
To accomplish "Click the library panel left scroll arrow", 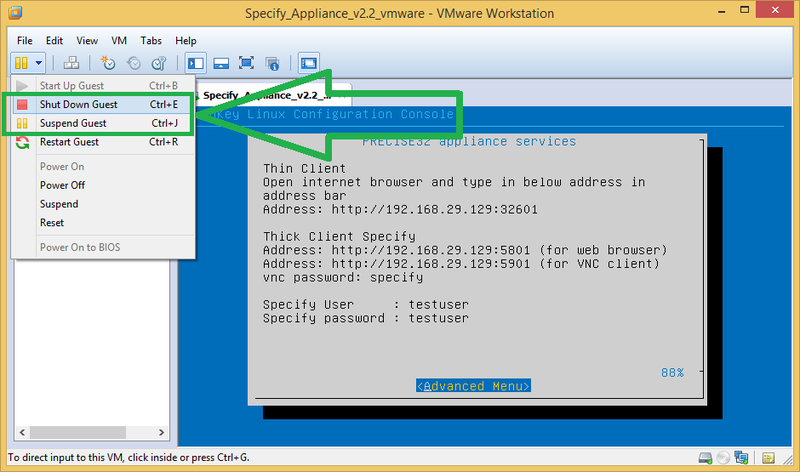I will pos(22,432).
